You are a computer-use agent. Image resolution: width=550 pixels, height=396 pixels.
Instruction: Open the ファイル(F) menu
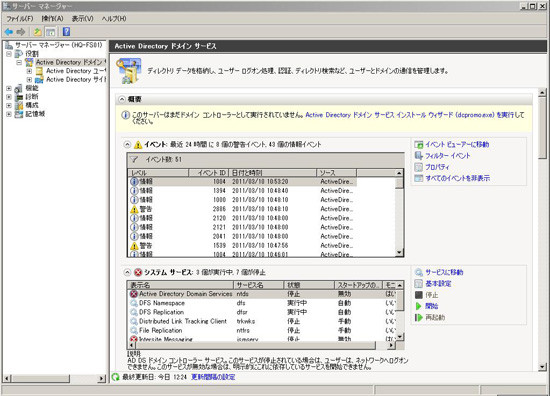point(20,19)
